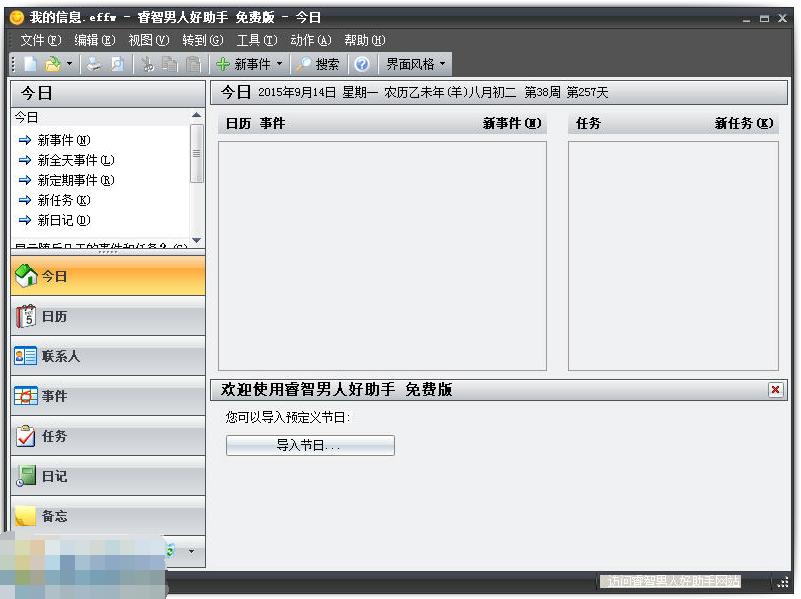The width and height of the screenshot is (801, 599).
Task: Click the sidebar scrollbar down arrow
Action: (197, 240)
